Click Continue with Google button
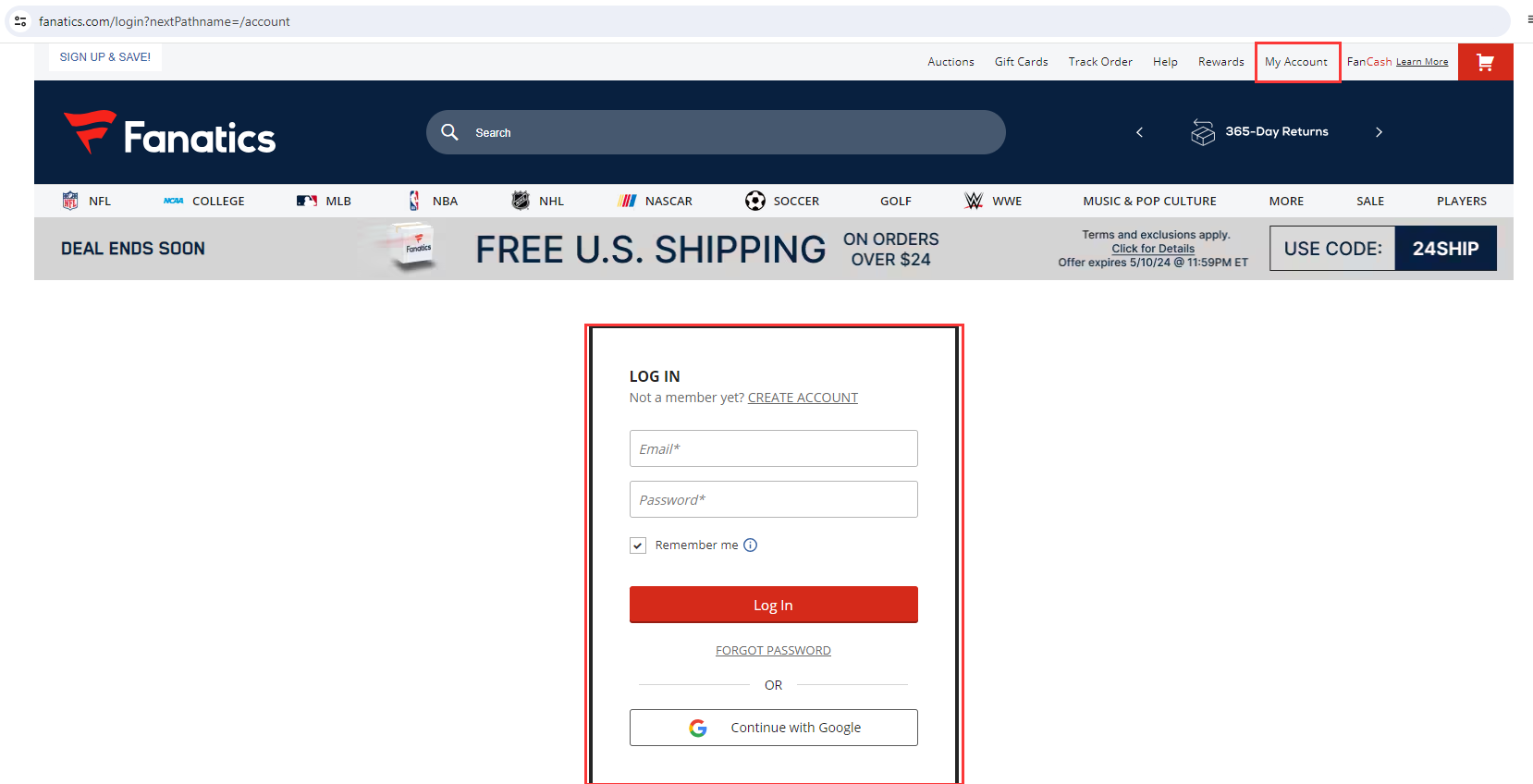1533x784 pixels. pos(774,728)
